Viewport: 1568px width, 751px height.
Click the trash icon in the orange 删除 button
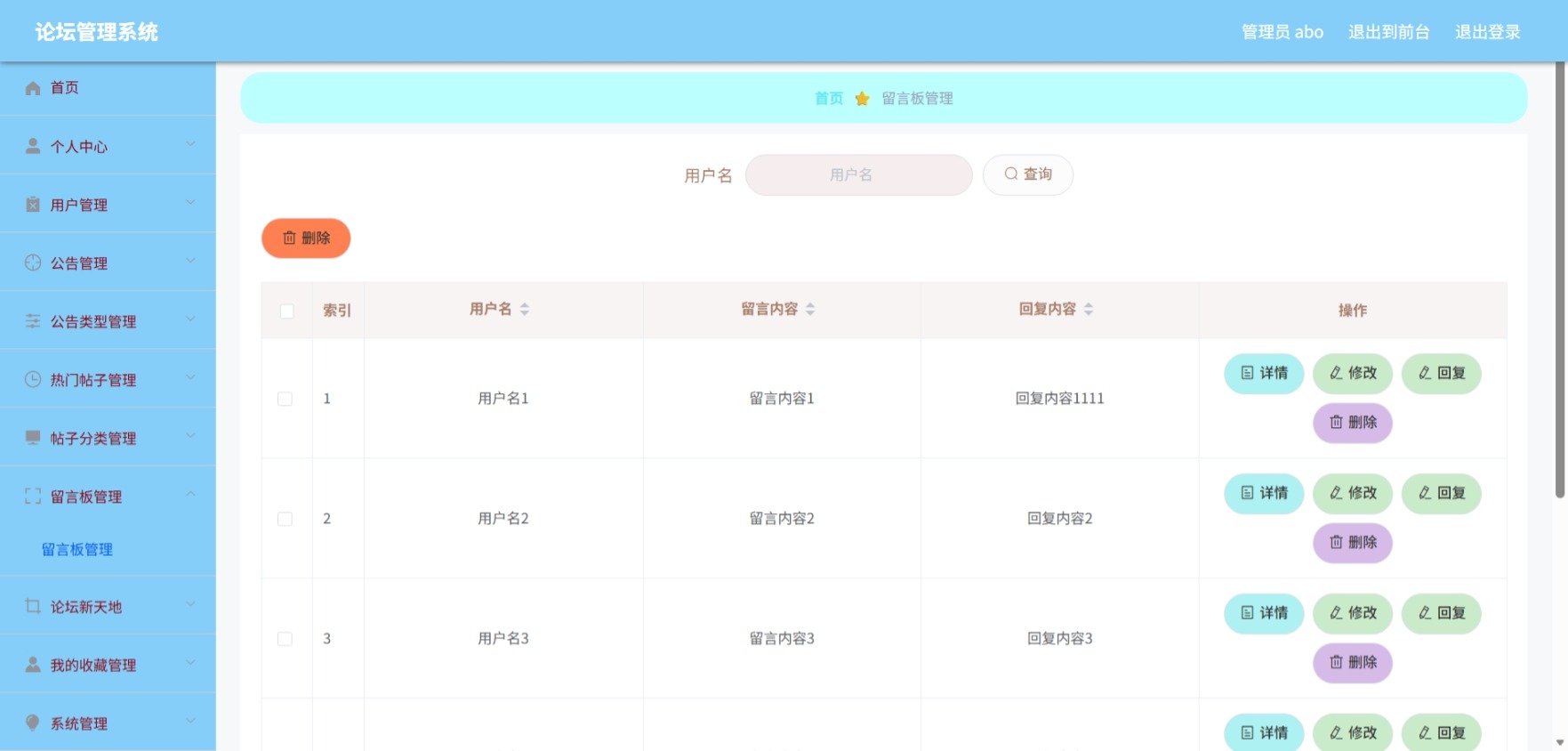[x=289, y=238]
